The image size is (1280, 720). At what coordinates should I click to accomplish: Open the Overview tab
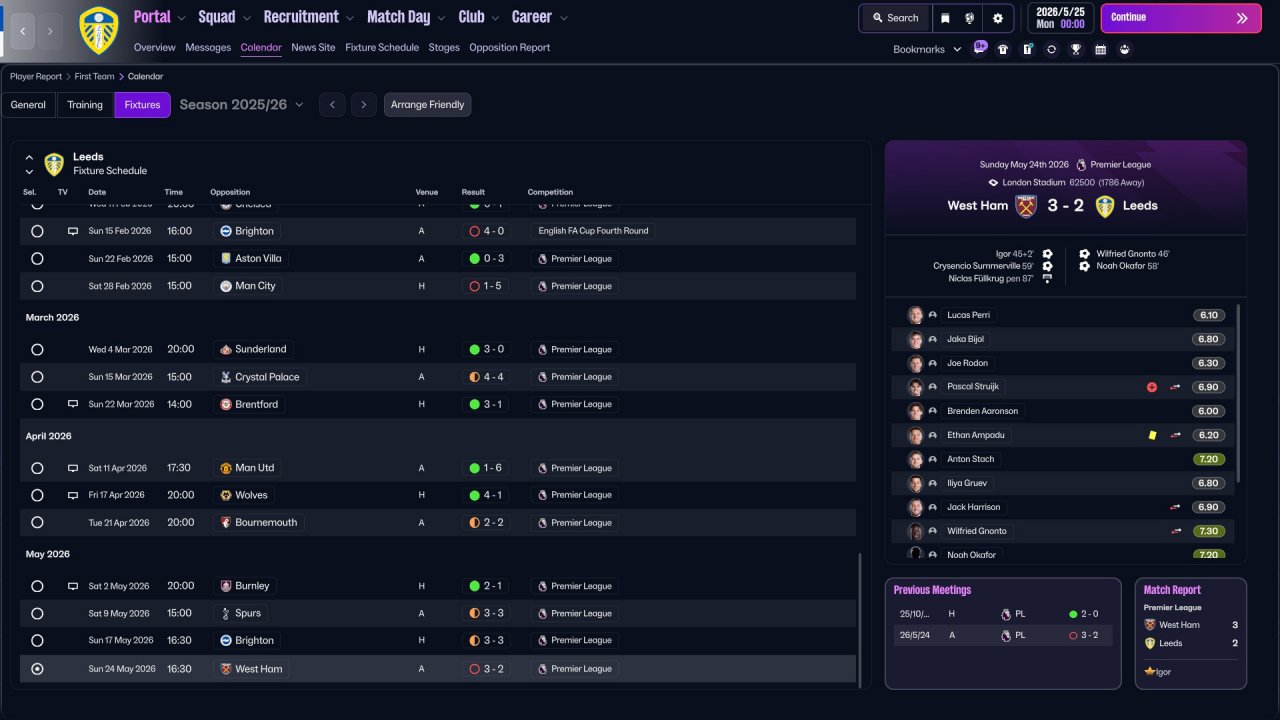(x=154, y=47)
